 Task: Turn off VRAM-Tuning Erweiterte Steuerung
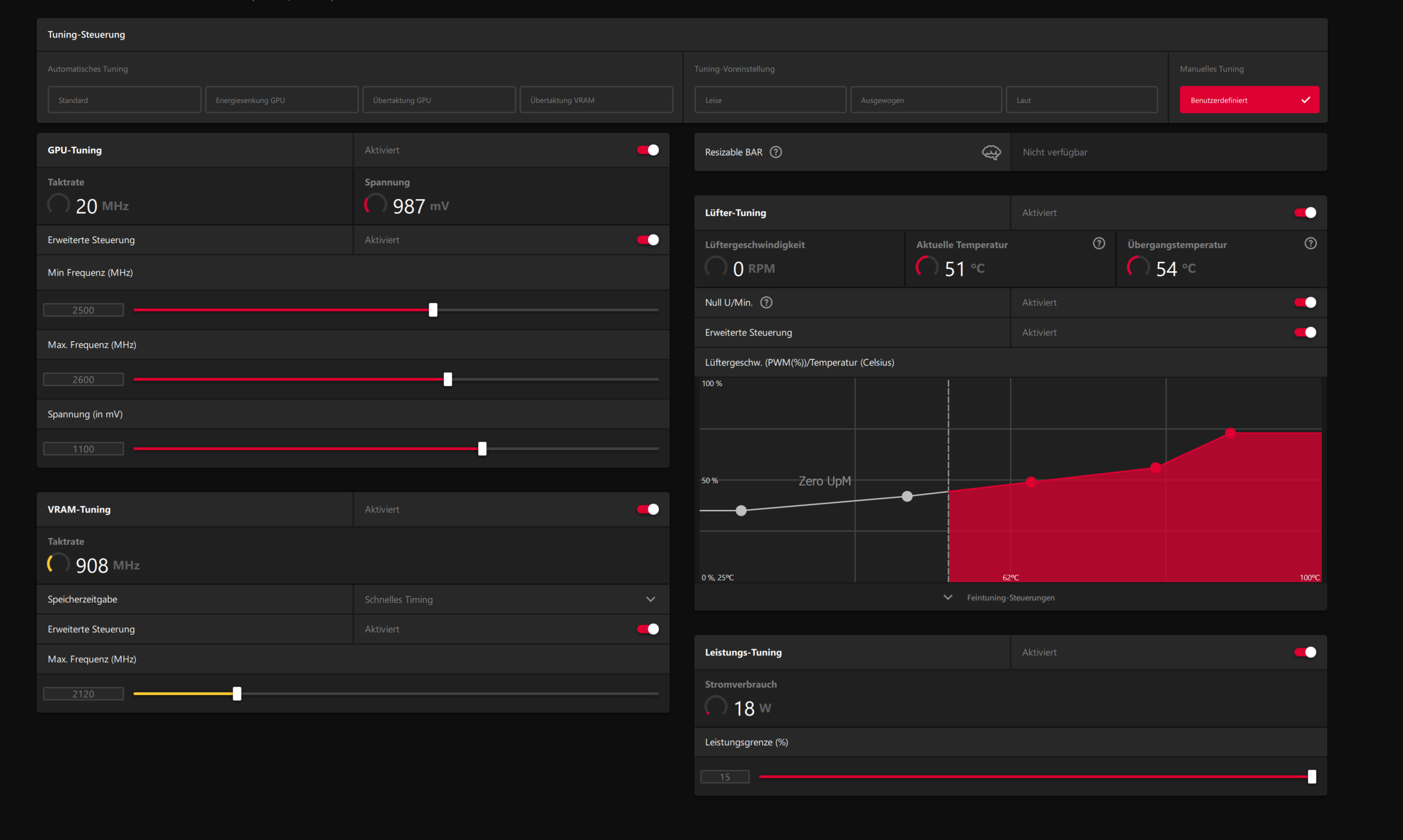pos(647,629)
